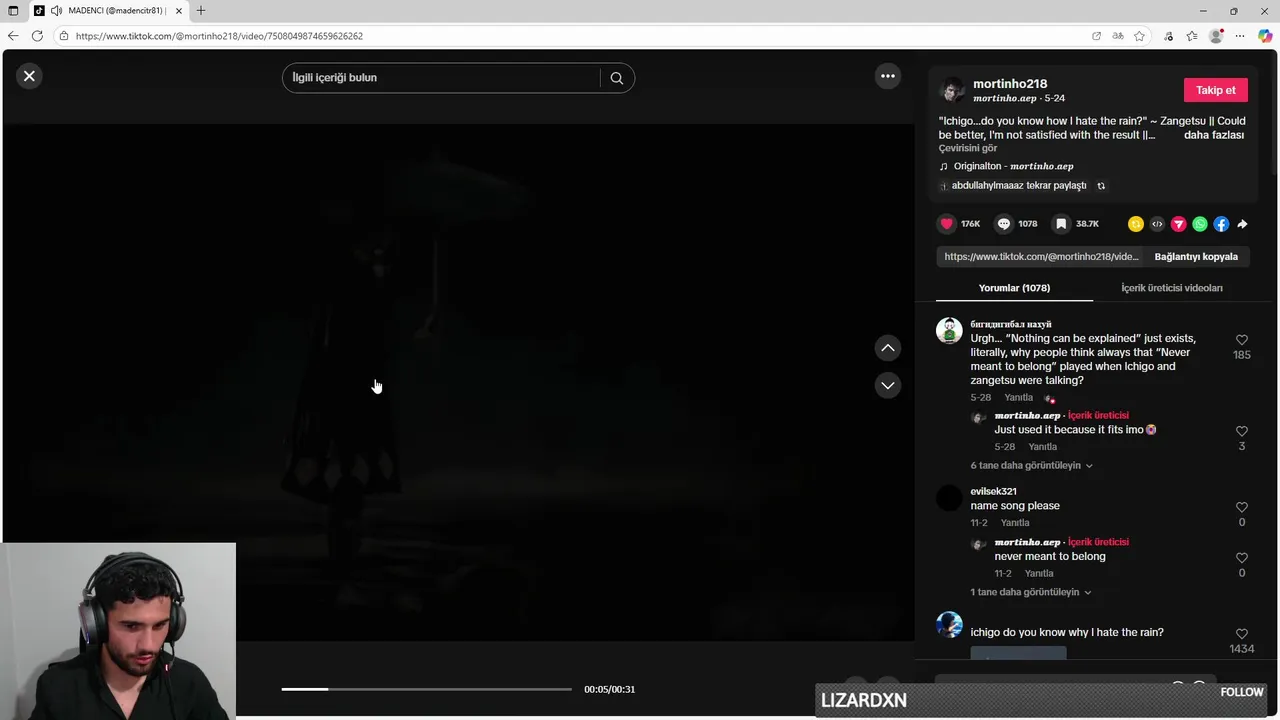This screenshot has height=720, width=1280.
Task: Click the search magnifier icon in the video search bar
Action: click(617, 78)
